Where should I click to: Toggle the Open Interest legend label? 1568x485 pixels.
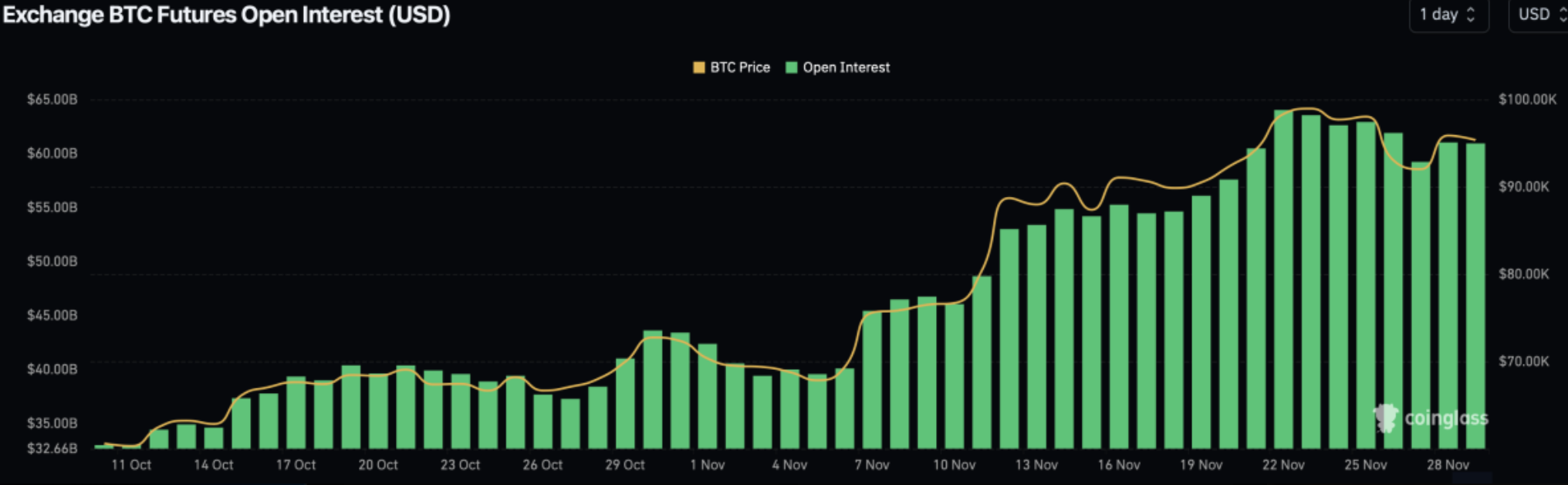tap(846, 68)
